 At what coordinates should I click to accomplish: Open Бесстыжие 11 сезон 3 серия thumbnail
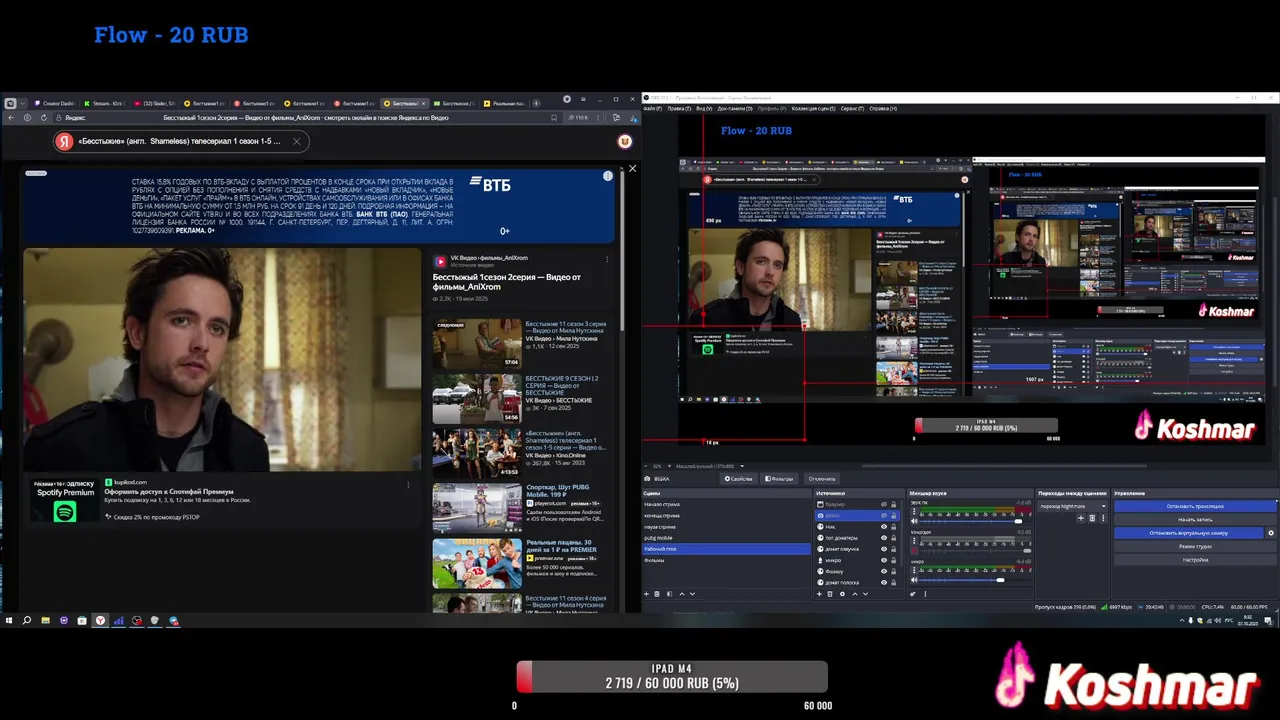pyautogui.click(x=477, y=343)
